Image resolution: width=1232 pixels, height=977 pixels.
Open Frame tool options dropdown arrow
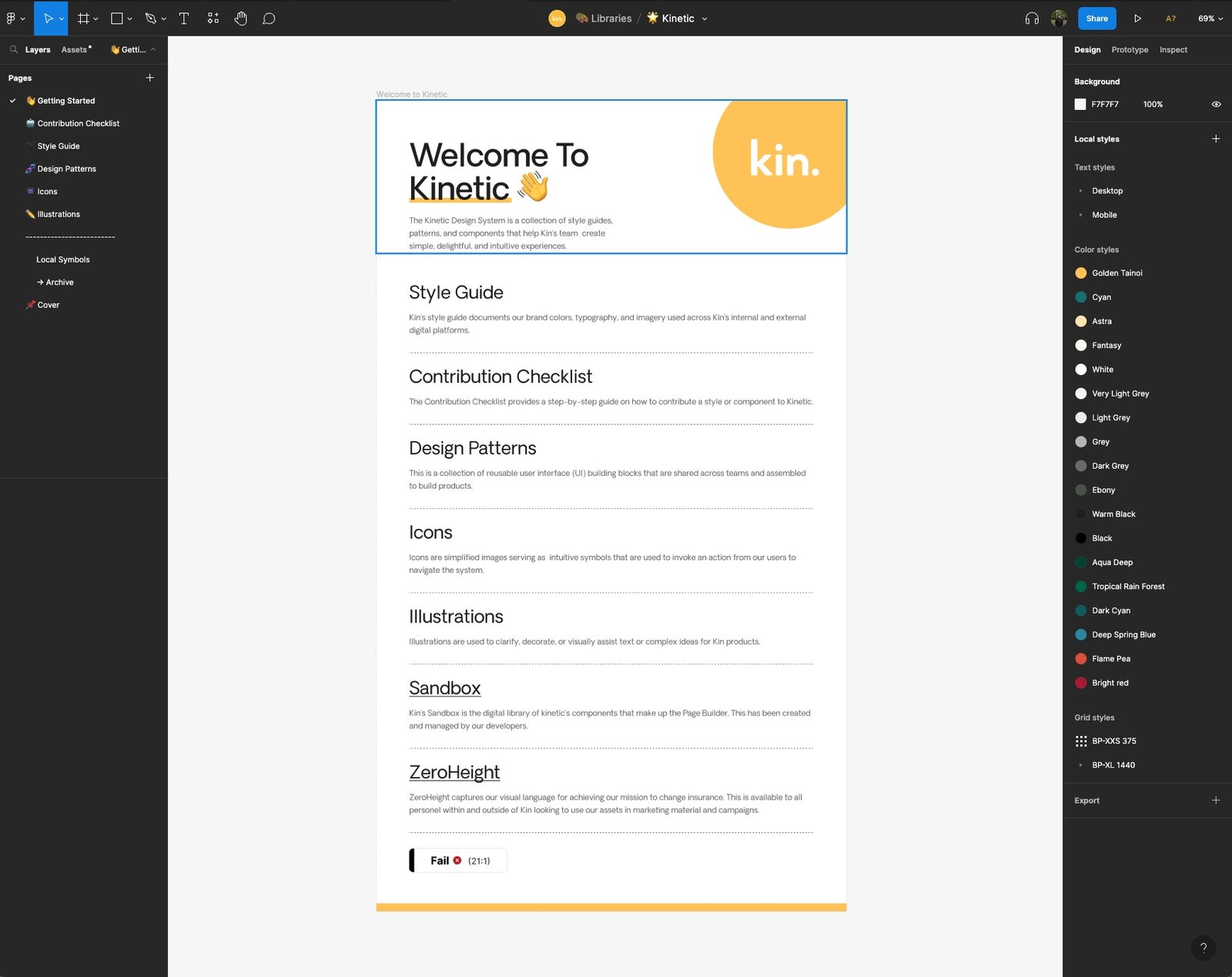95,18
